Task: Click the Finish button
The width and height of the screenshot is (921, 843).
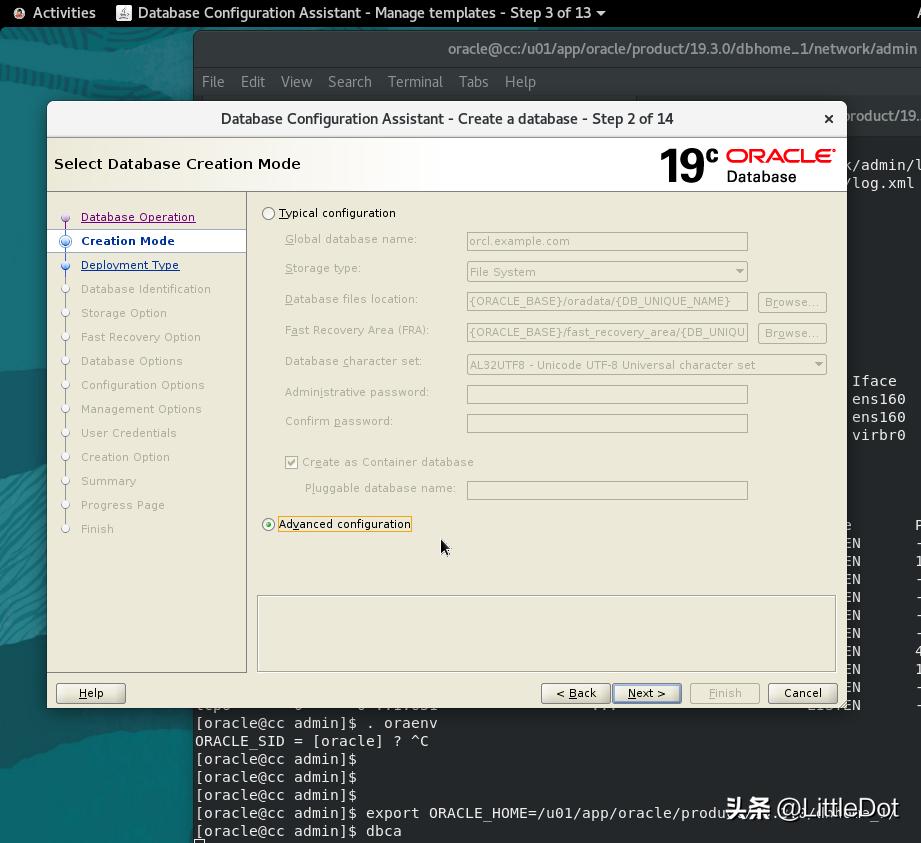Action: pos(725,693)
